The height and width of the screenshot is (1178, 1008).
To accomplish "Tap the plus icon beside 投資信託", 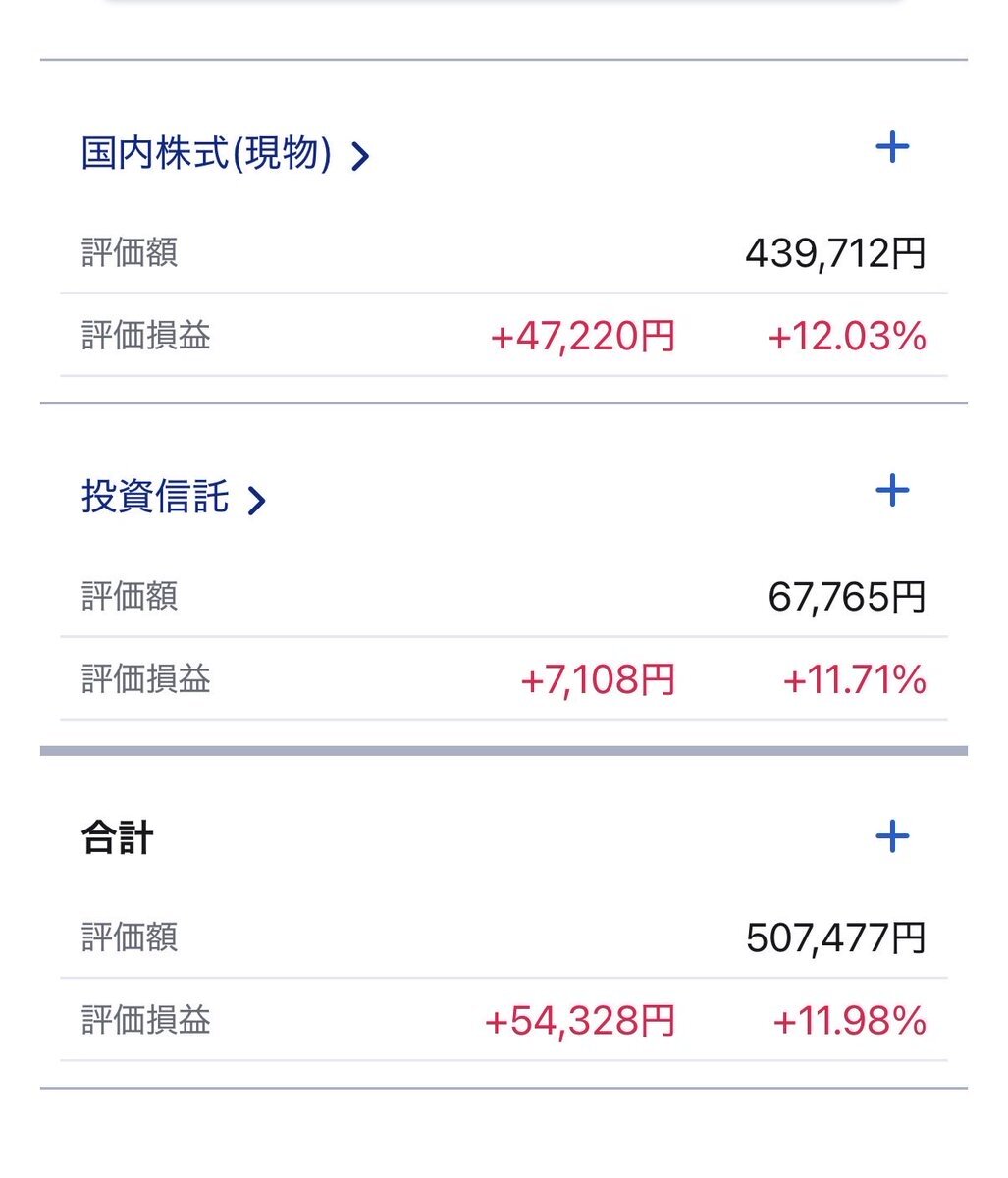I will [891, 491].
